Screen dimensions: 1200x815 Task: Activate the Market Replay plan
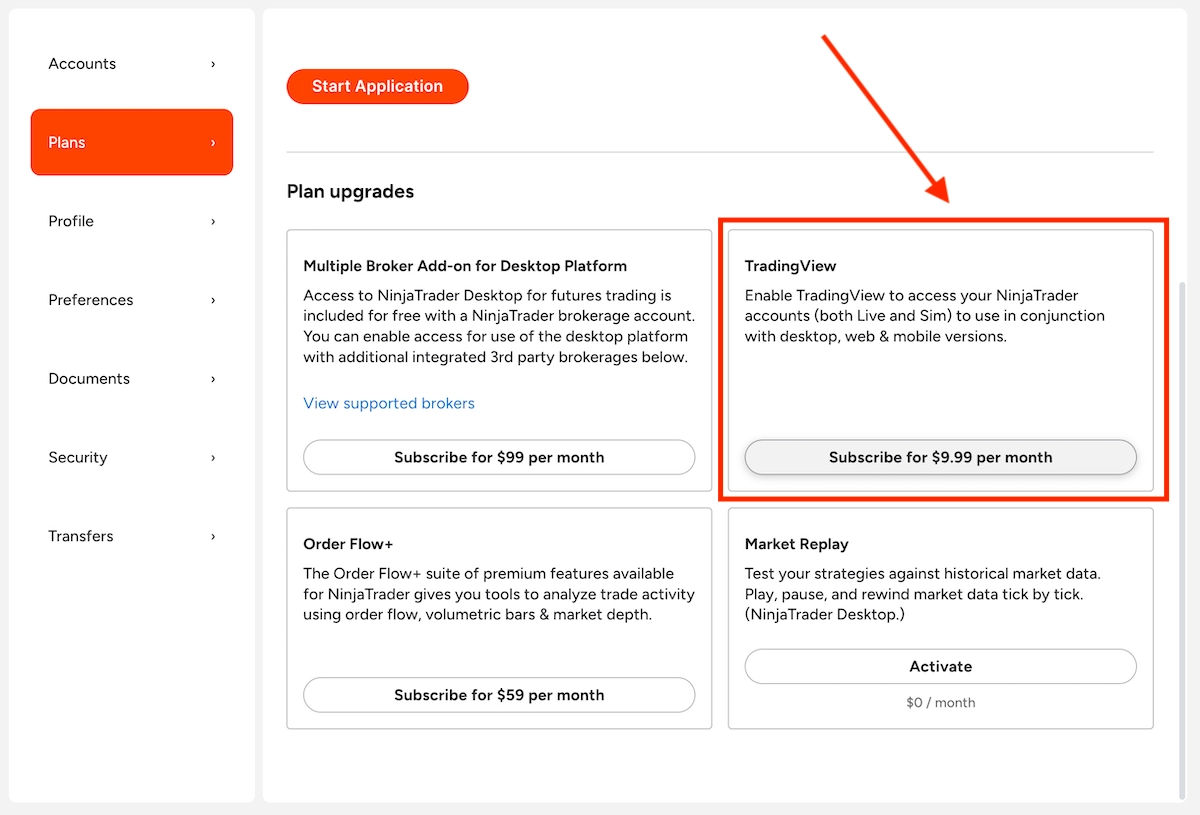pyautogui.click(x=941, y=666)
